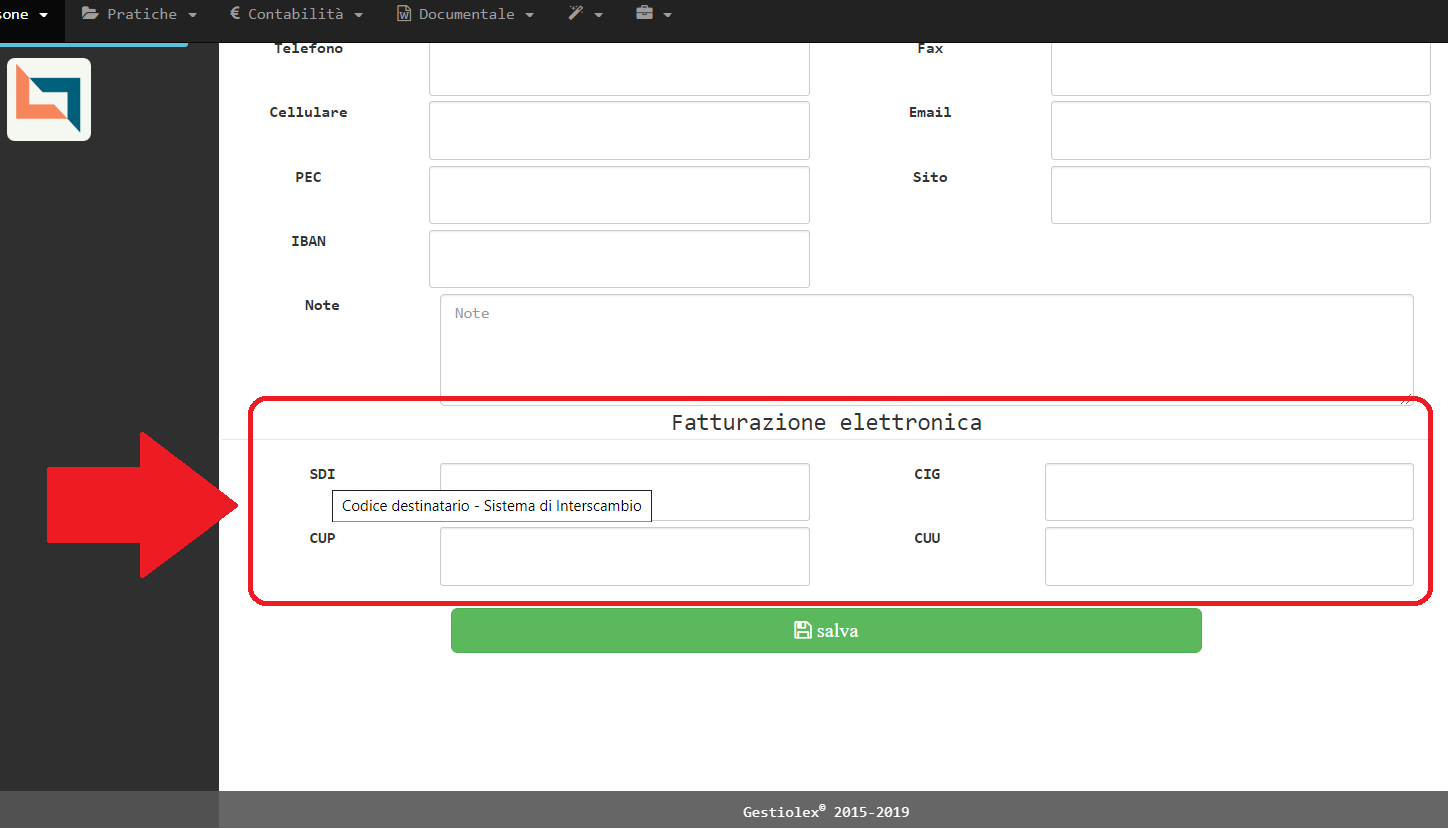
Task: Click the Fatturazione elettronica heading
Action: click(x=826, y=422)
